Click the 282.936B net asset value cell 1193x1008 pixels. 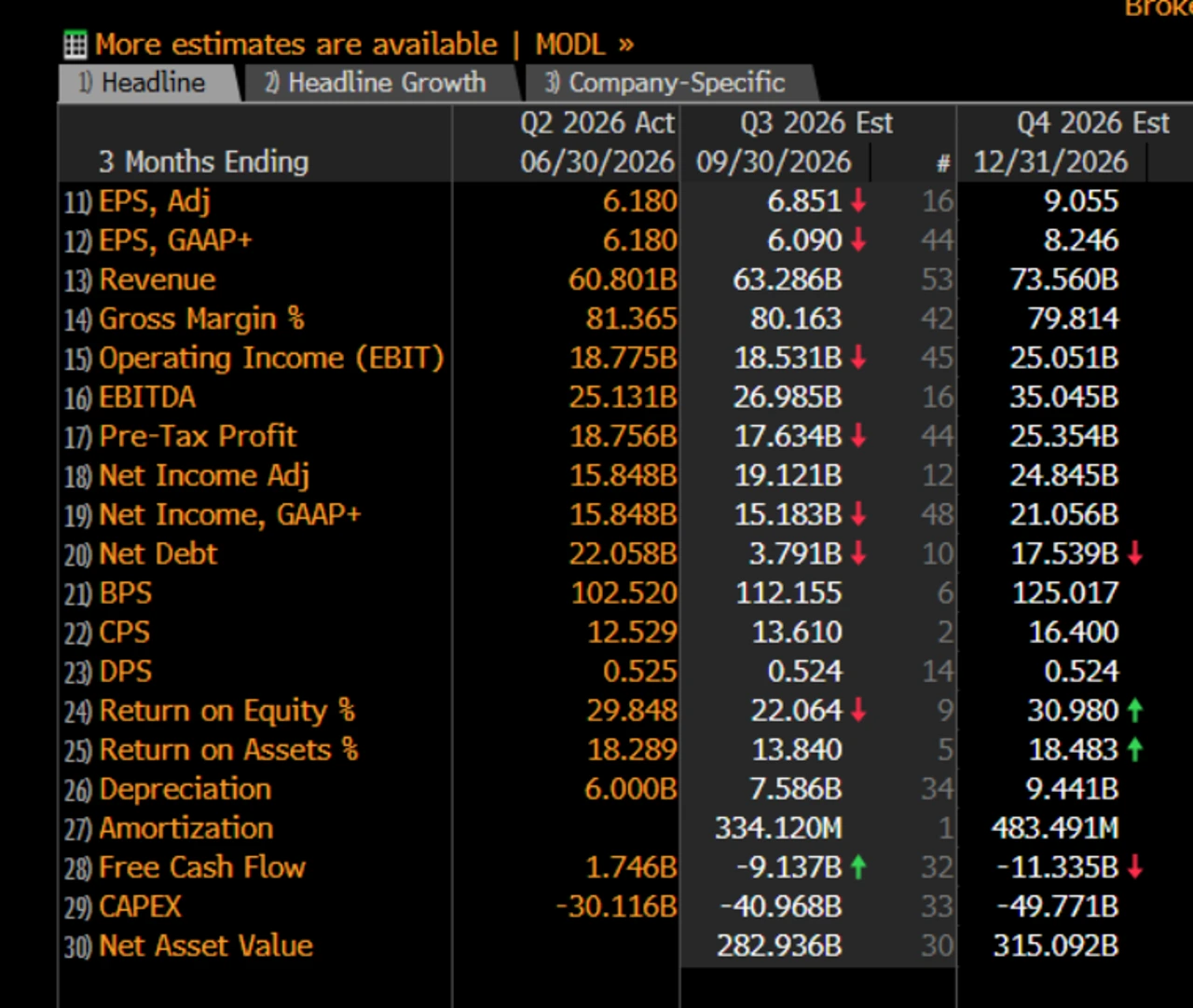coord(779,946)
